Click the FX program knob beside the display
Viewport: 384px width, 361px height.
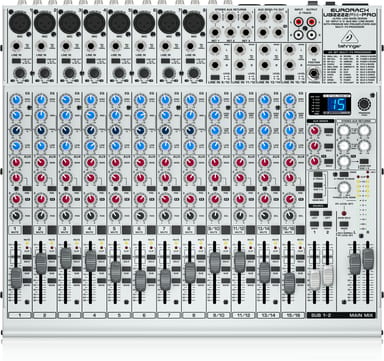[x=364, y=104]
